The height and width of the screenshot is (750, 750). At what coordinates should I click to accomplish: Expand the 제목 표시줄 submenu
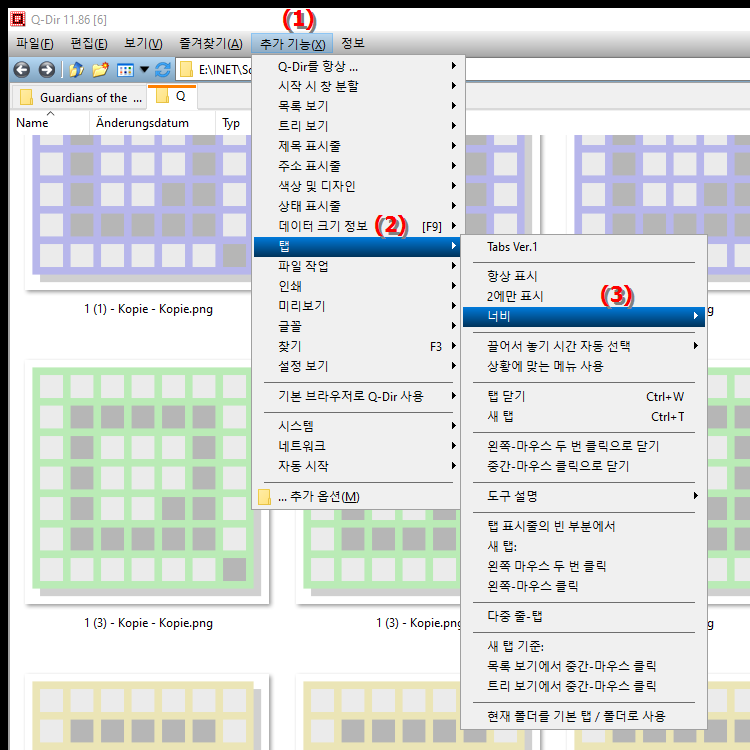coord(356,146)
